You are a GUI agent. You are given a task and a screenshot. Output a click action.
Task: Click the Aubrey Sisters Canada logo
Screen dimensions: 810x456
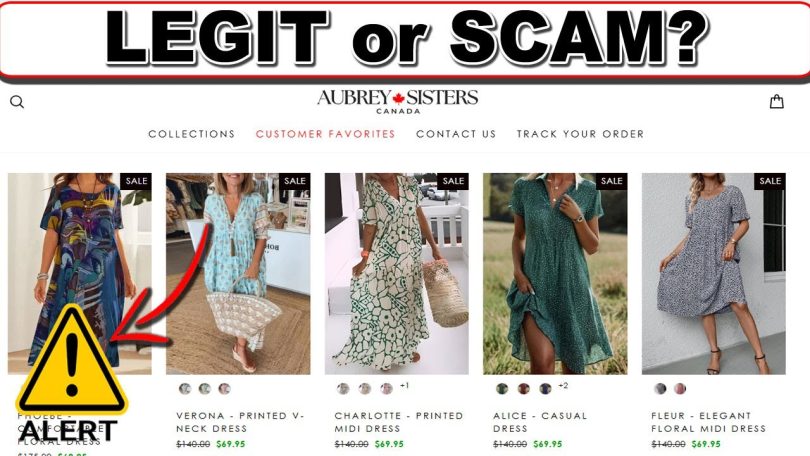398,102
